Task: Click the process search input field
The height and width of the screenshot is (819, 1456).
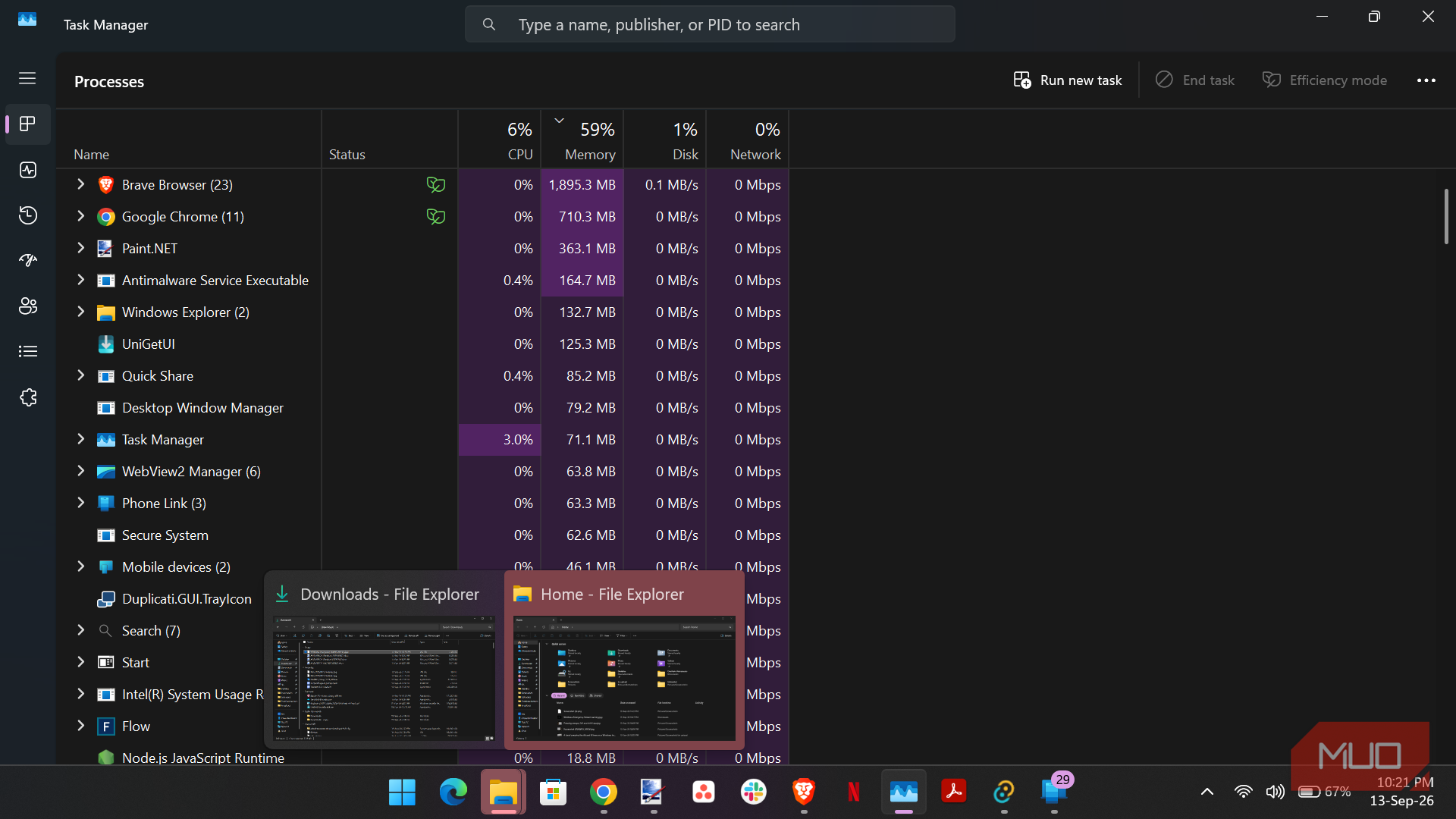Action: [710, 24]
